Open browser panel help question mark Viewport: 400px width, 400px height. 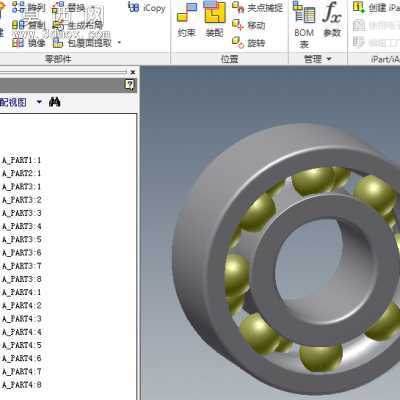point(130,85)
